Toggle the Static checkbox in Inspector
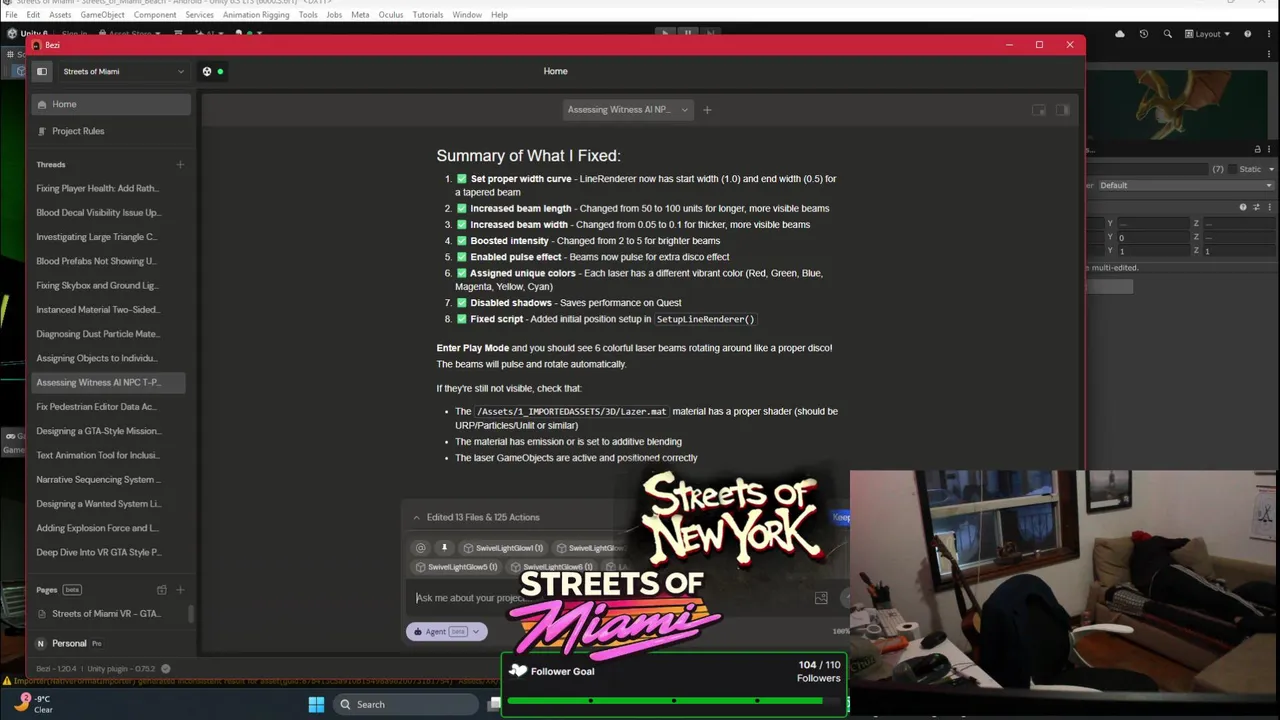This screenshot has width=1280, height=720. pyautogui.click(x=1232, y=169)
